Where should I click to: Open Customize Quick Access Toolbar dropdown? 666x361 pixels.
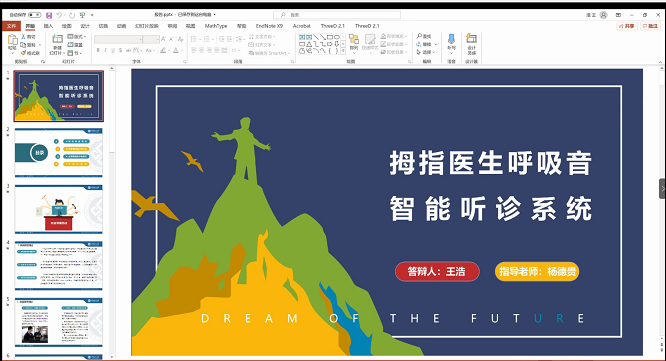[93, 15]
